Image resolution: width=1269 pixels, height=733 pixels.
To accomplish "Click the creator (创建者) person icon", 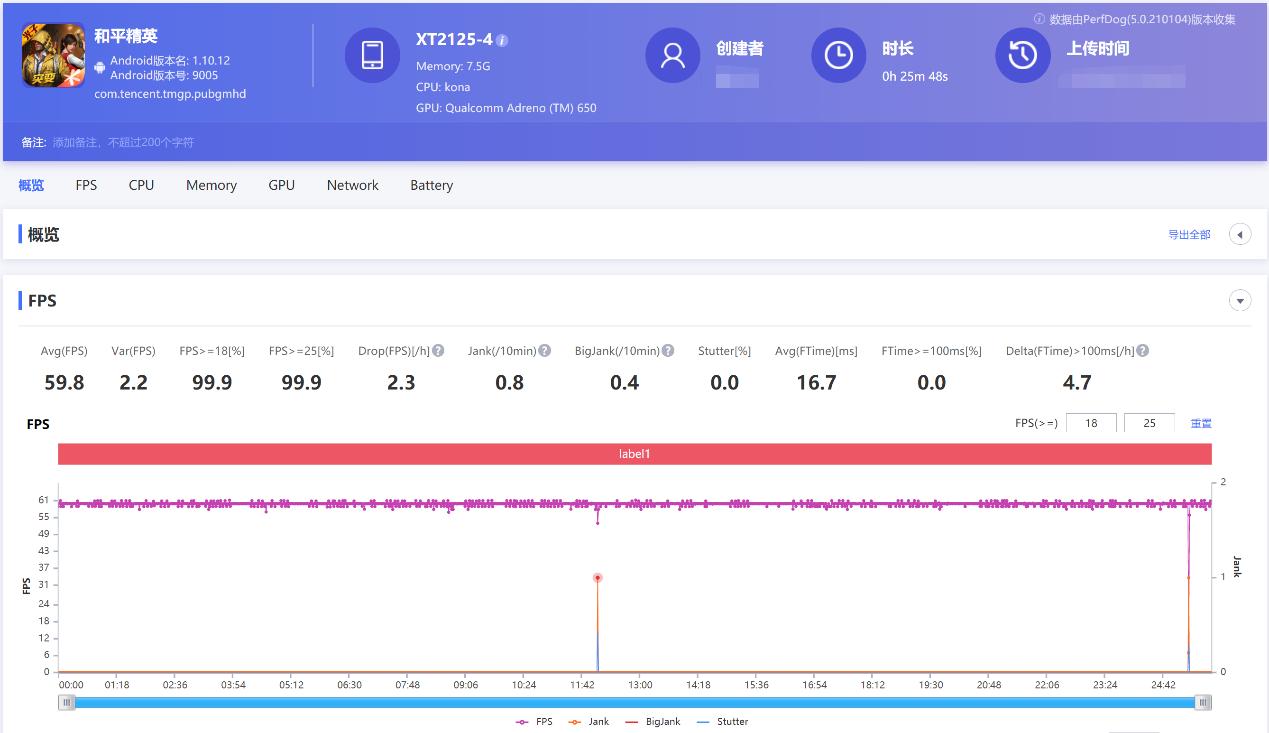I will tap(672, 56).
